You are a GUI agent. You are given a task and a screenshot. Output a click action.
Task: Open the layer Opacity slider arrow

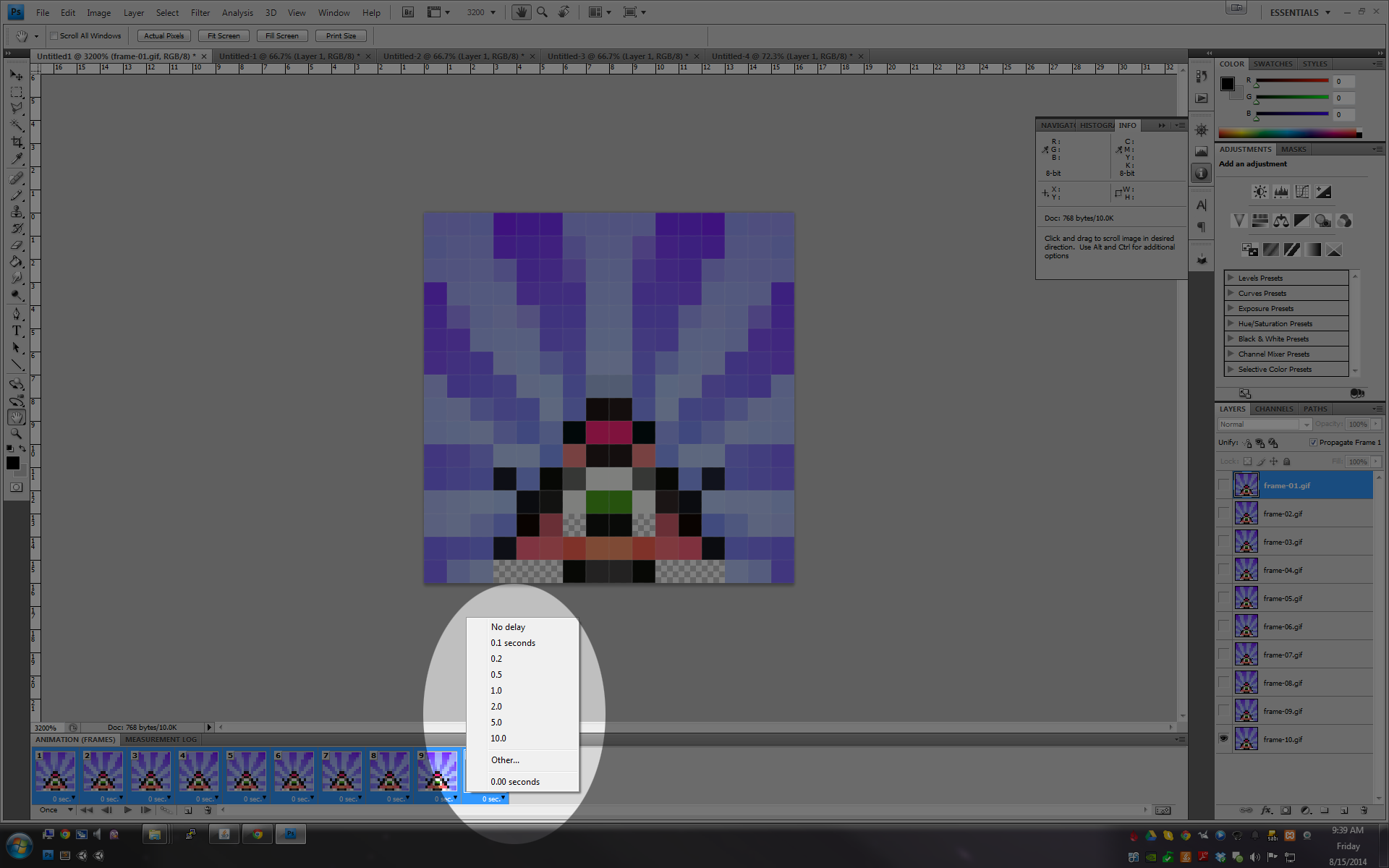click(1377, 425)
